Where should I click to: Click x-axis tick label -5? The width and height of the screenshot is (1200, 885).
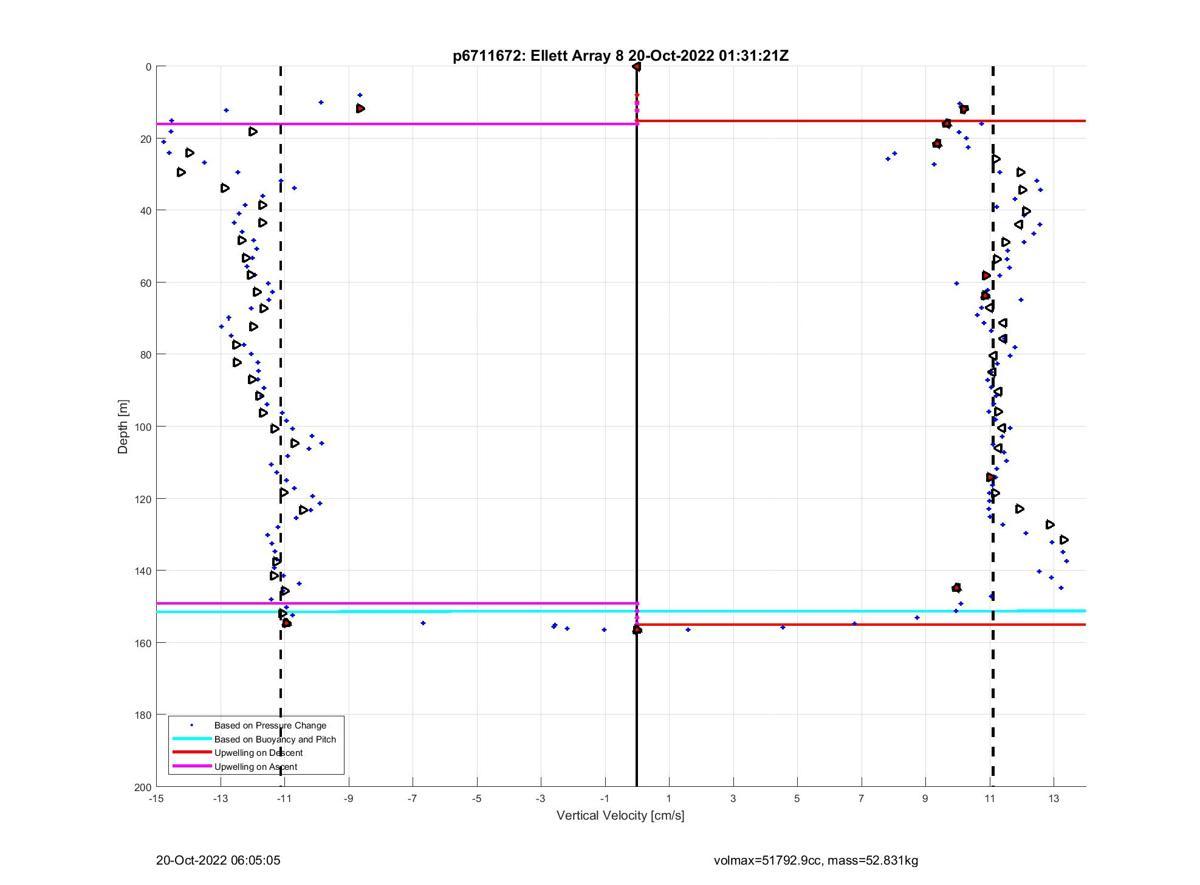(x=476, y=798)
